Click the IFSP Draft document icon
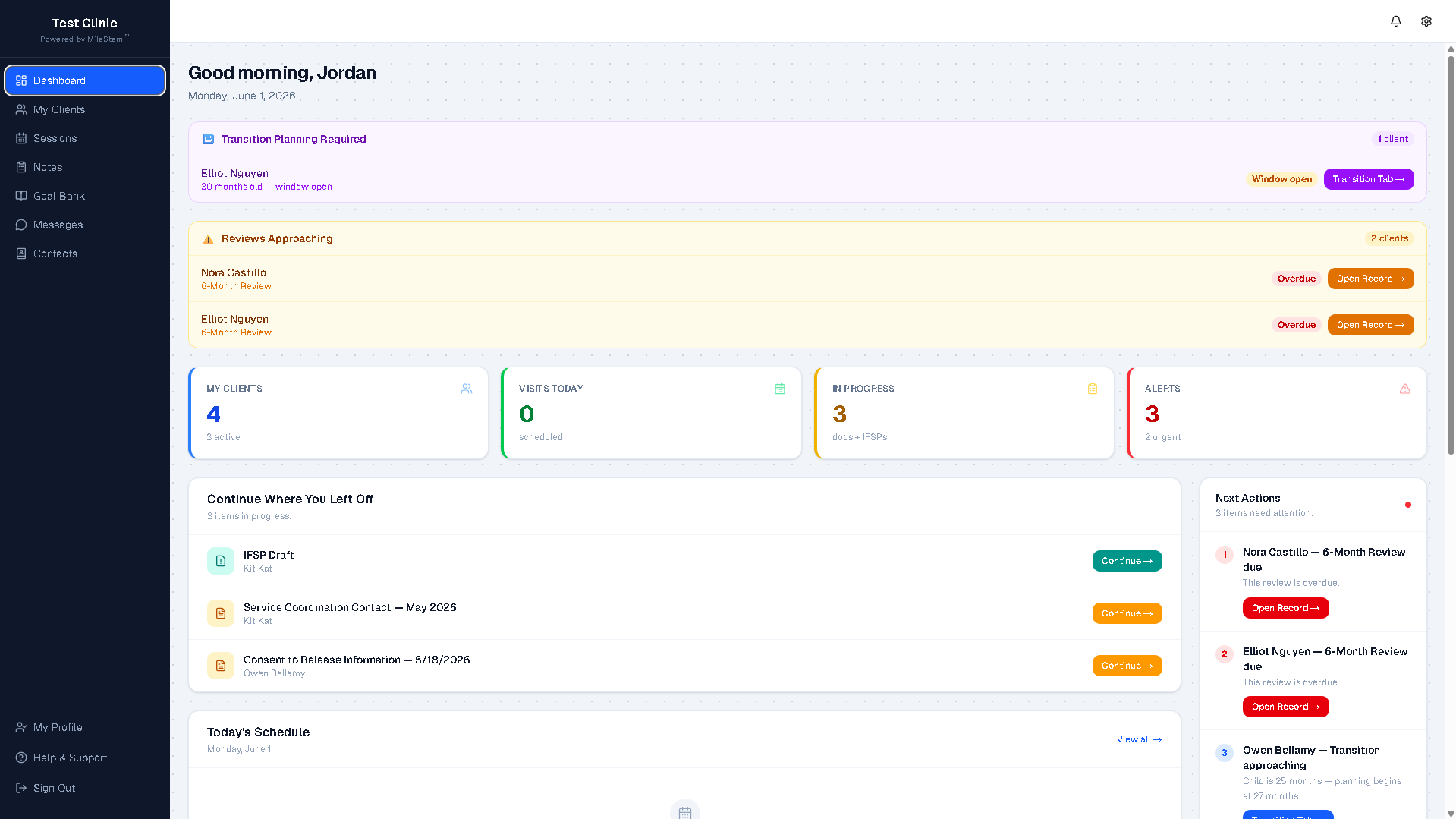1456x819 pixels. [x=221, y=561]
